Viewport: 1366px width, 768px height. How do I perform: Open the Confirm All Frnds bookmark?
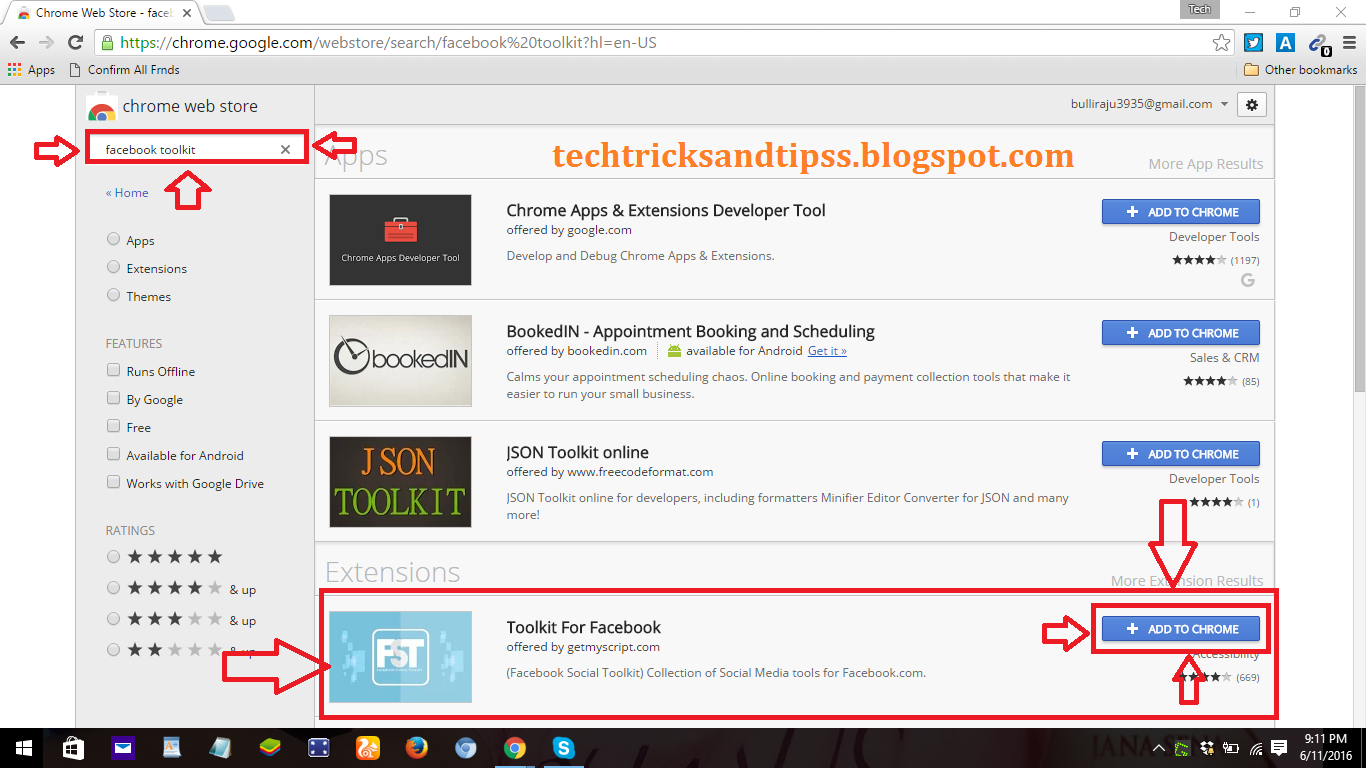(125, 70)
